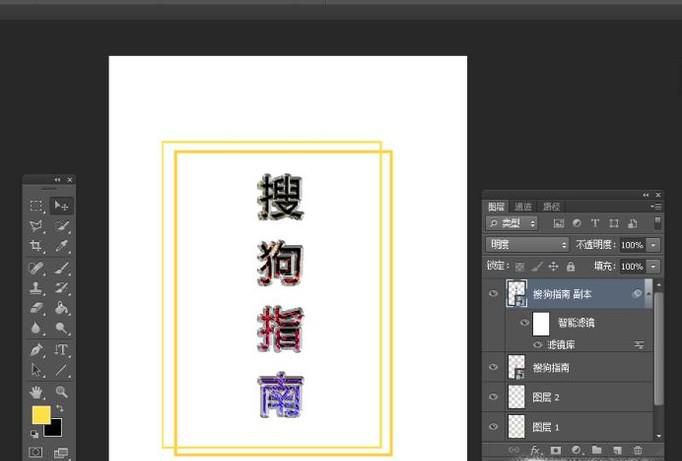This screenshot has height=461, width=682.
Task: Select the 图层 1 layer
Action: pos(567,427)
